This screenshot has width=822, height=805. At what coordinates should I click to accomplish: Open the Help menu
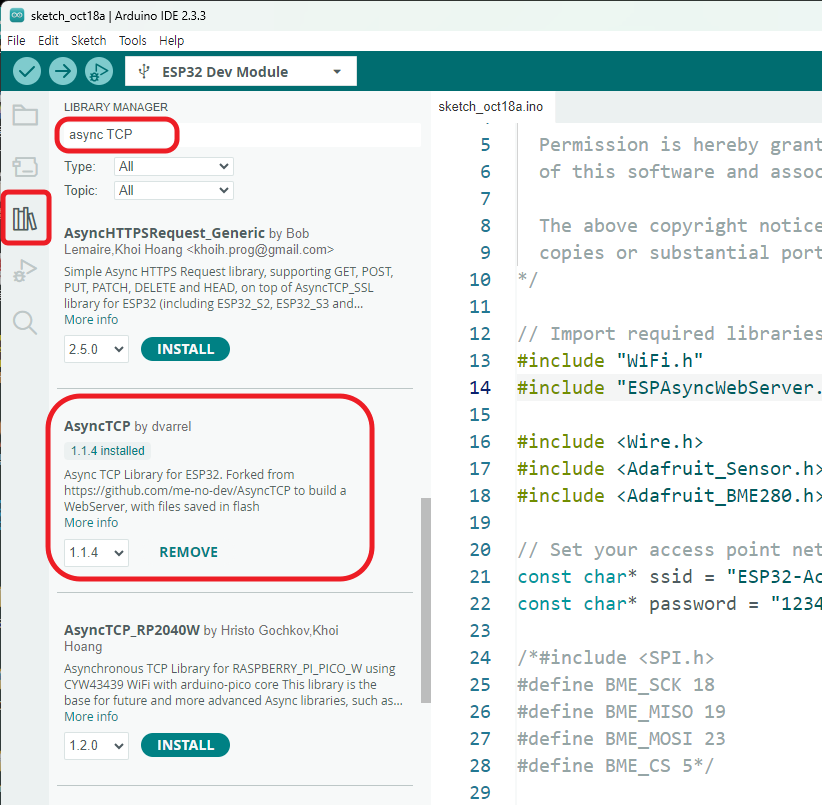coord(171,40)
